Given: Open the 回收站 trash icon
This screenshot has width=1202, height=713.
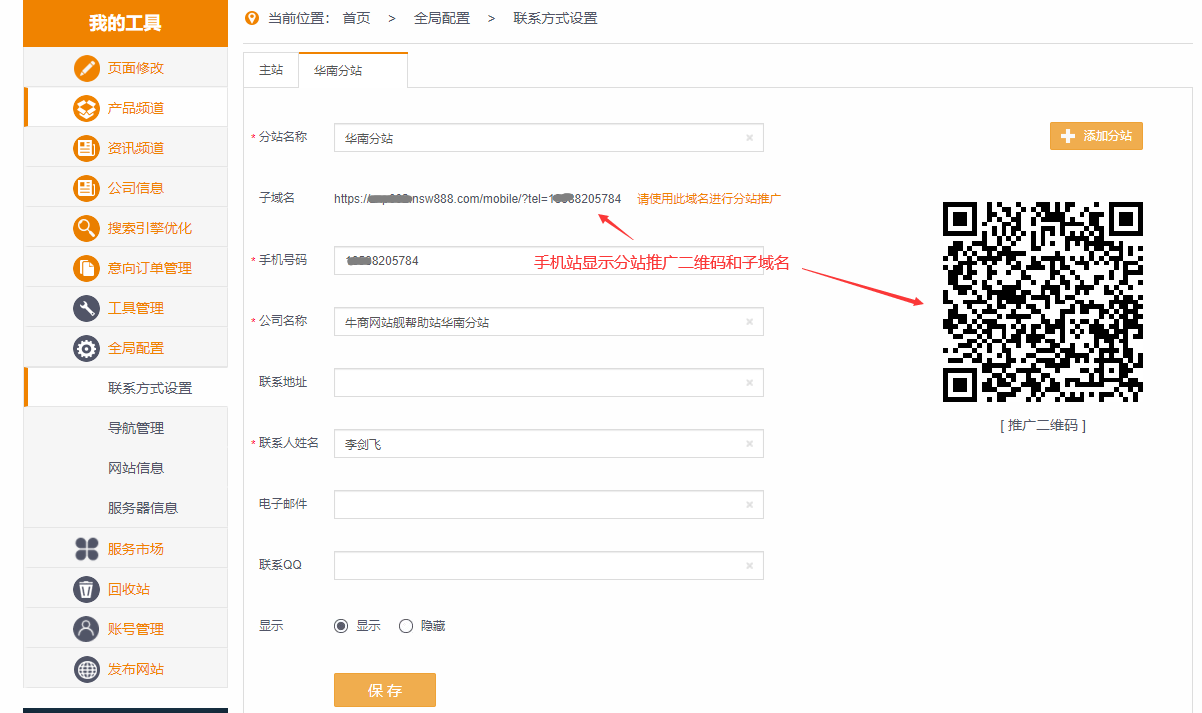Looking at the screenshot, I should (87, 589).
